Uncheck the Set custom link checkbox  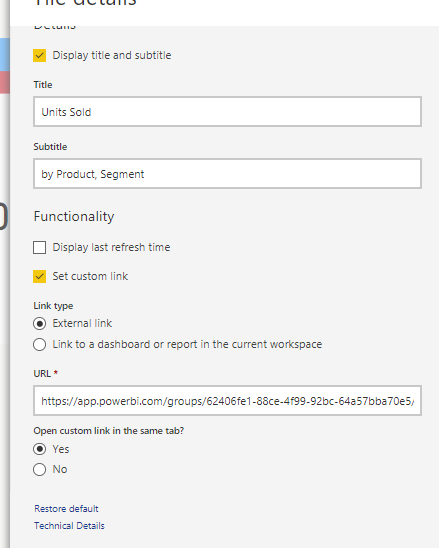click(39, 276)
